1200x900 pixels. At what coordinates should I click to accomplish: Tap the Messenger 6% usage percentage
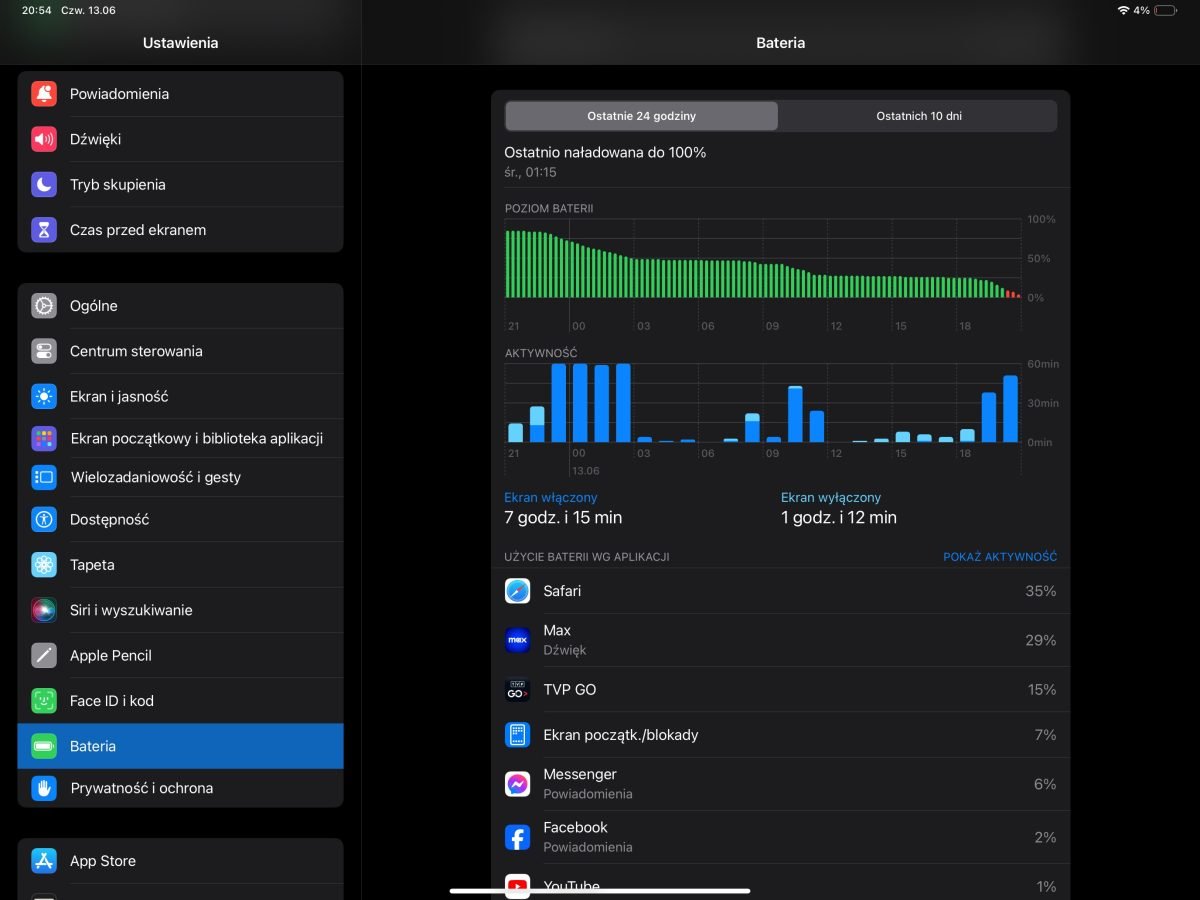point(1045,784)
